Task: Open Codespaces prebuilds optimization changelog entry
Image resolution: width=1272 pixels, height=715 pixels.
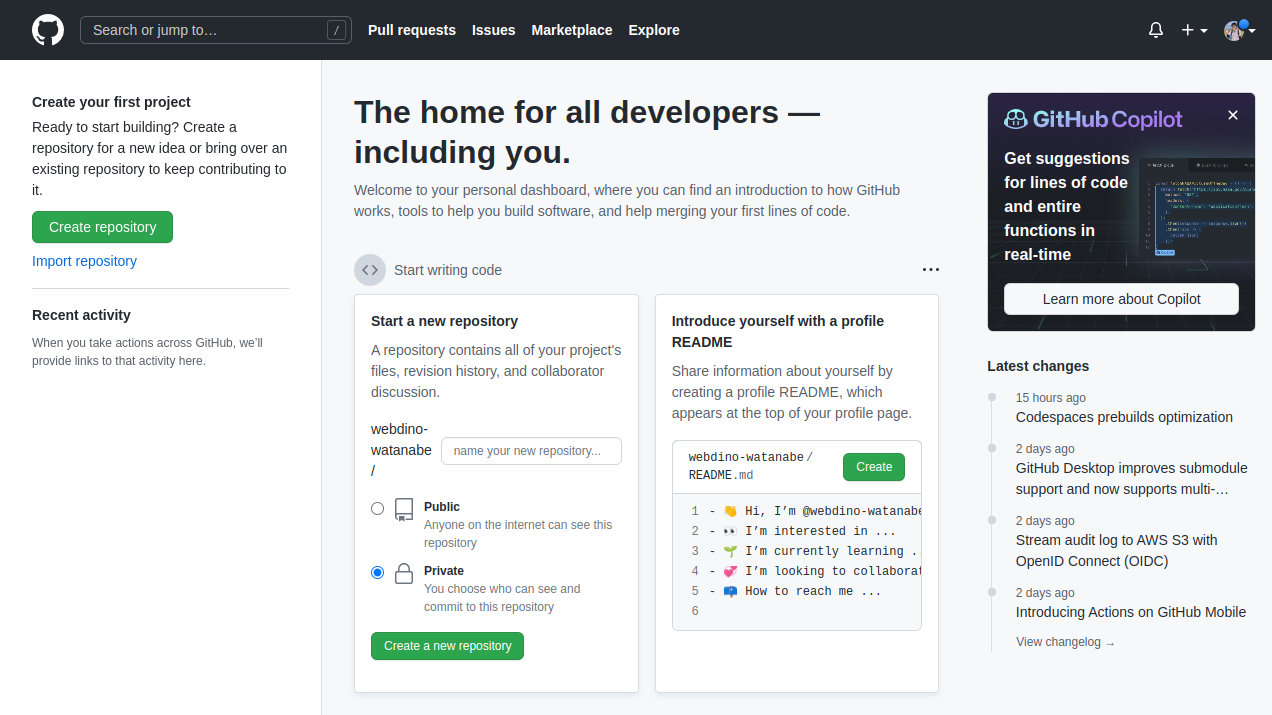Action: coord(1124,417)
